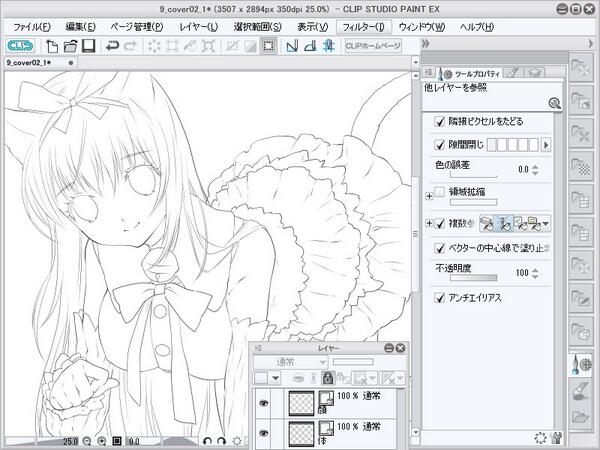600x450 pixels.
Task: Click the layer mask icon in Layer panel
Action: coord(360,378)
